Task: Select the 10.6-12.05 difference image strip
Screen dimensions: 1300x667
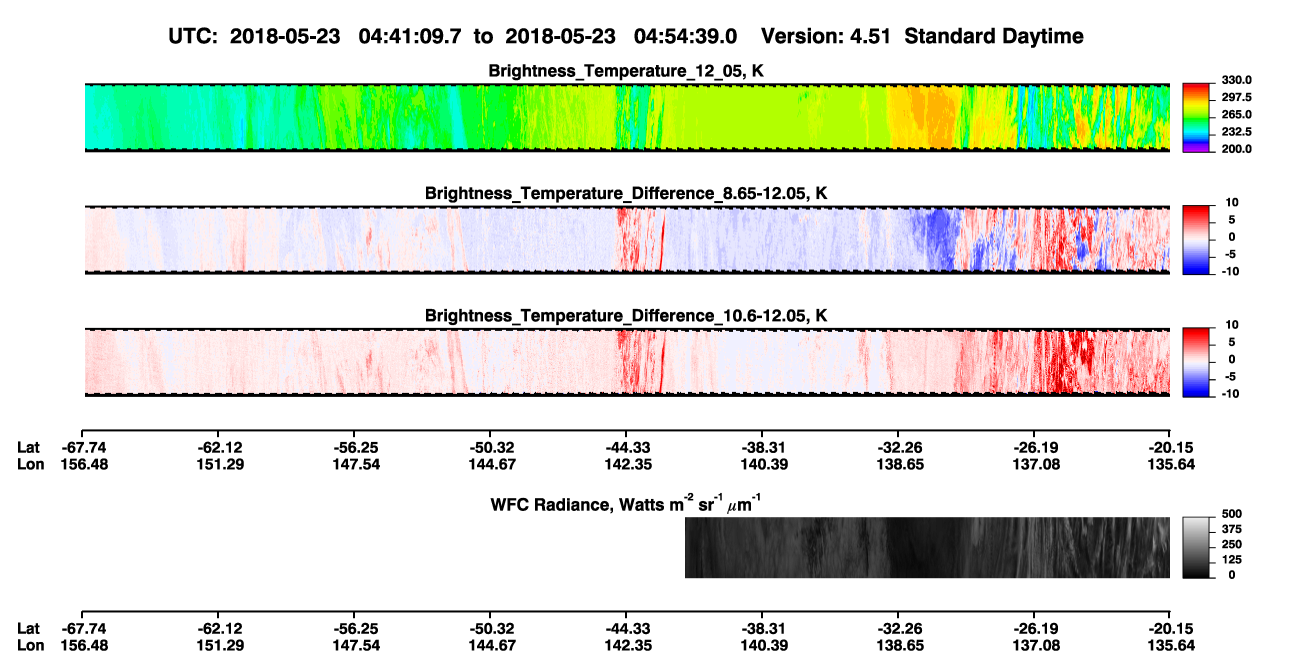Action: point(627,362)
